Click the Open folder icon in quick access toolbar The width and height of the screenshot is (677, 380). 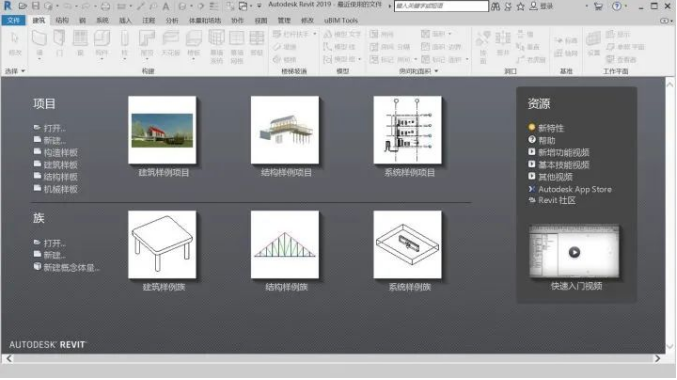22,6
